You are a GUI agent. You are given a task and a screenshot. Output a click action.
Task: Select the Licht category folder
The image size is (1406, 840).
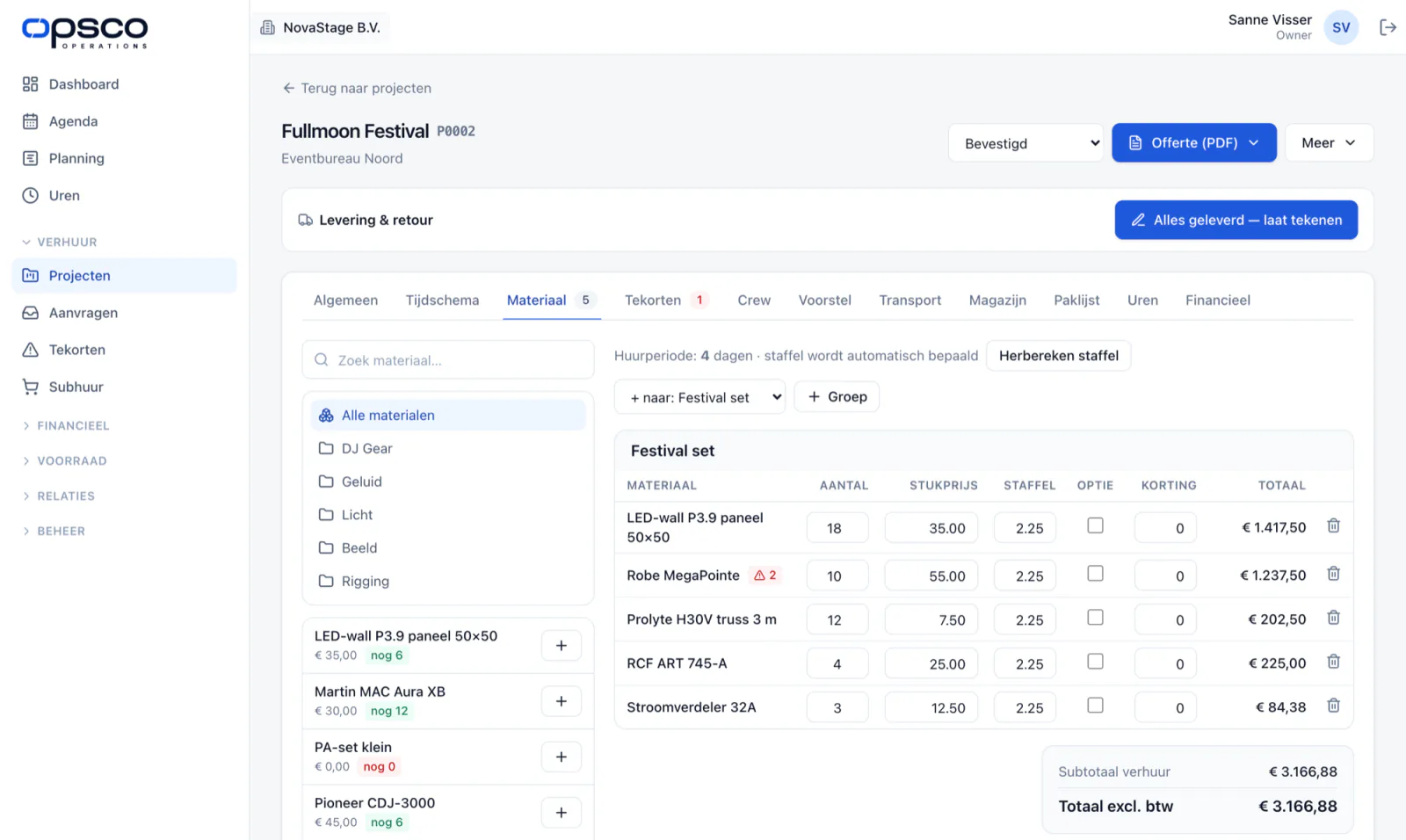(x=448, y=515)
